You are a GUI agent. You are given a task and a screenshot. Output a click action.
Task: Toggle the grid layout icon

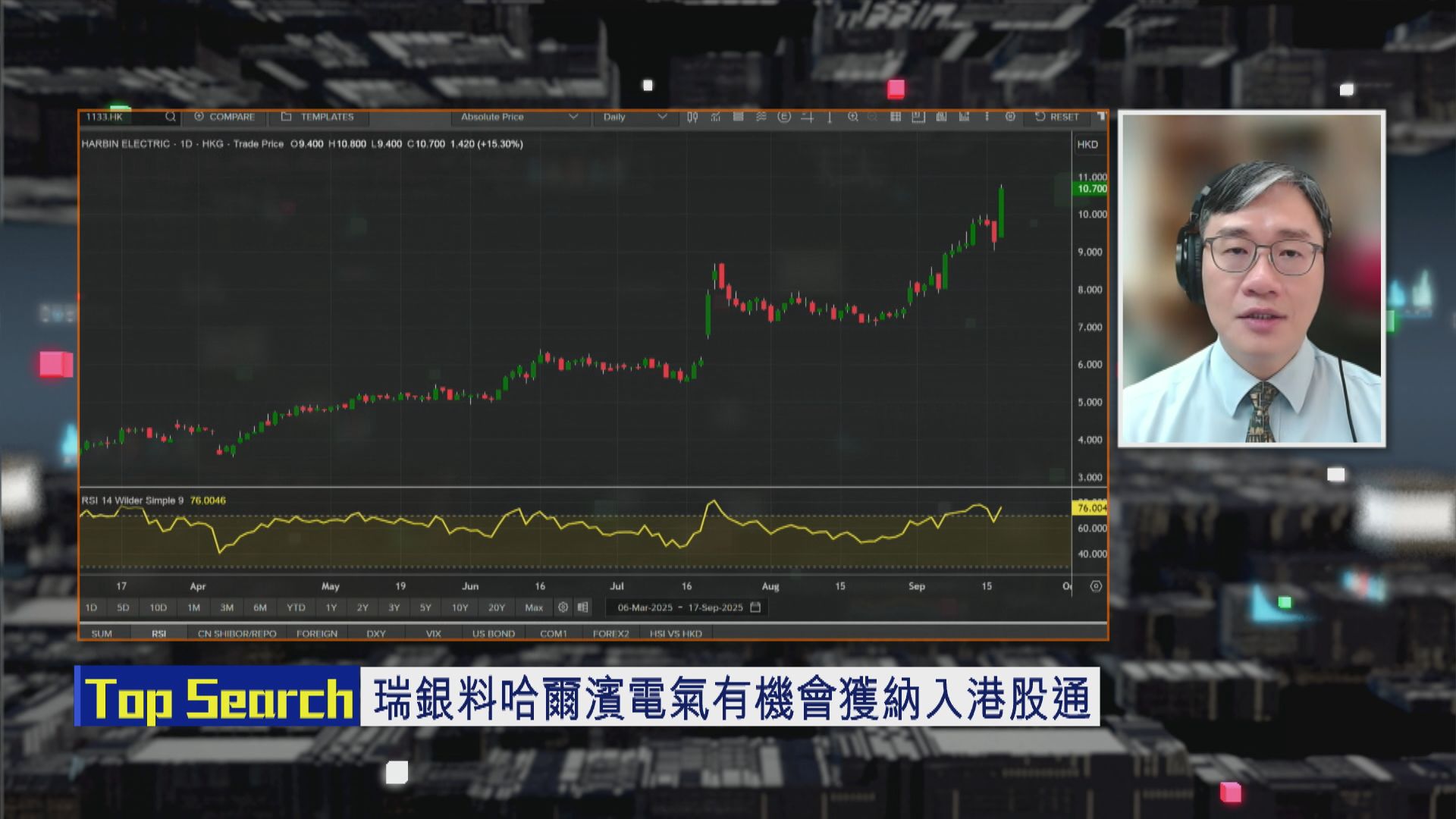897,118
